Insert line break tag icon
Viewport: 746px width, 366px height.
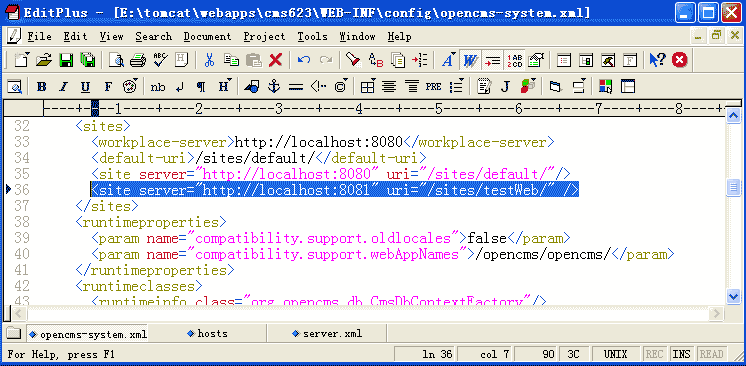(x=179, y=87)
